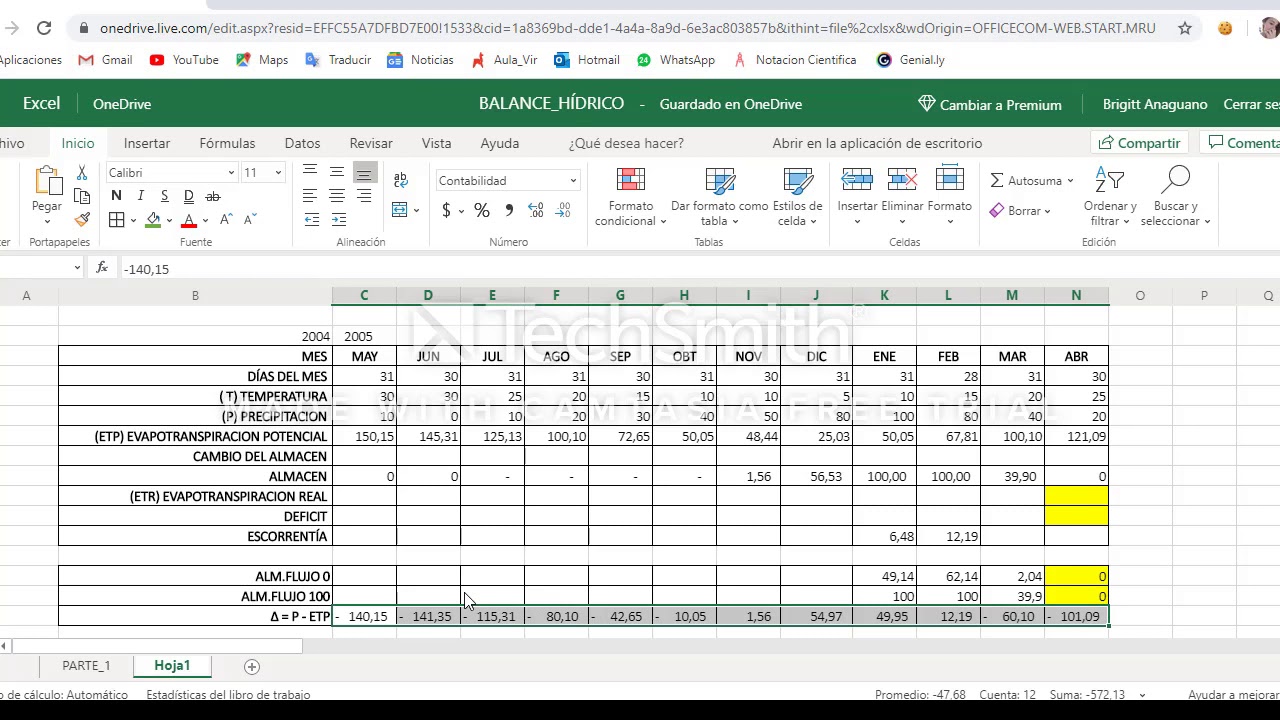This screenshot has height=720, width=1280.
Task: Toggle italic (I) formatting
Action: [141, 196]
